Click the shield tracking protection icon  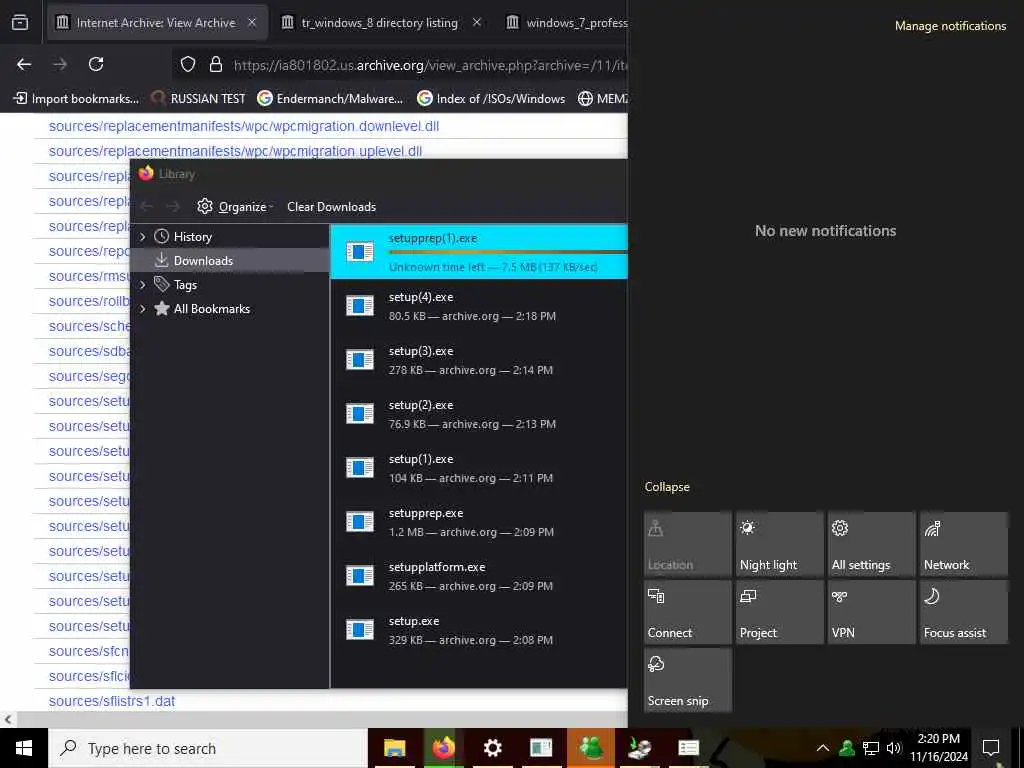click(188, 65)
